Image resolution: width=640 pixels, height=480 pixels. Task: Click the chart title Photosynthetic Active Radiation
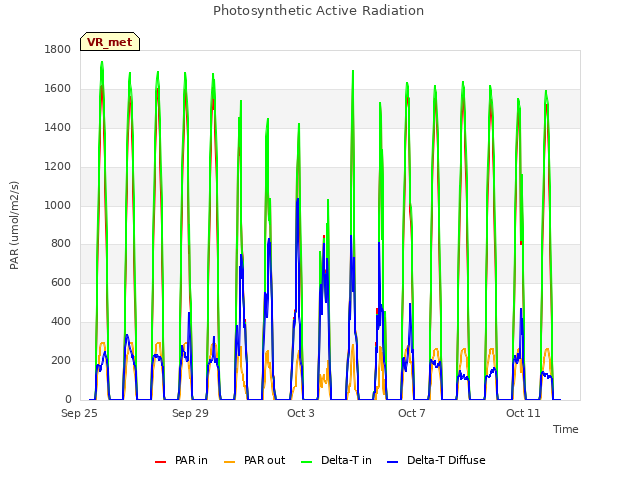click(x=318, y=11)
